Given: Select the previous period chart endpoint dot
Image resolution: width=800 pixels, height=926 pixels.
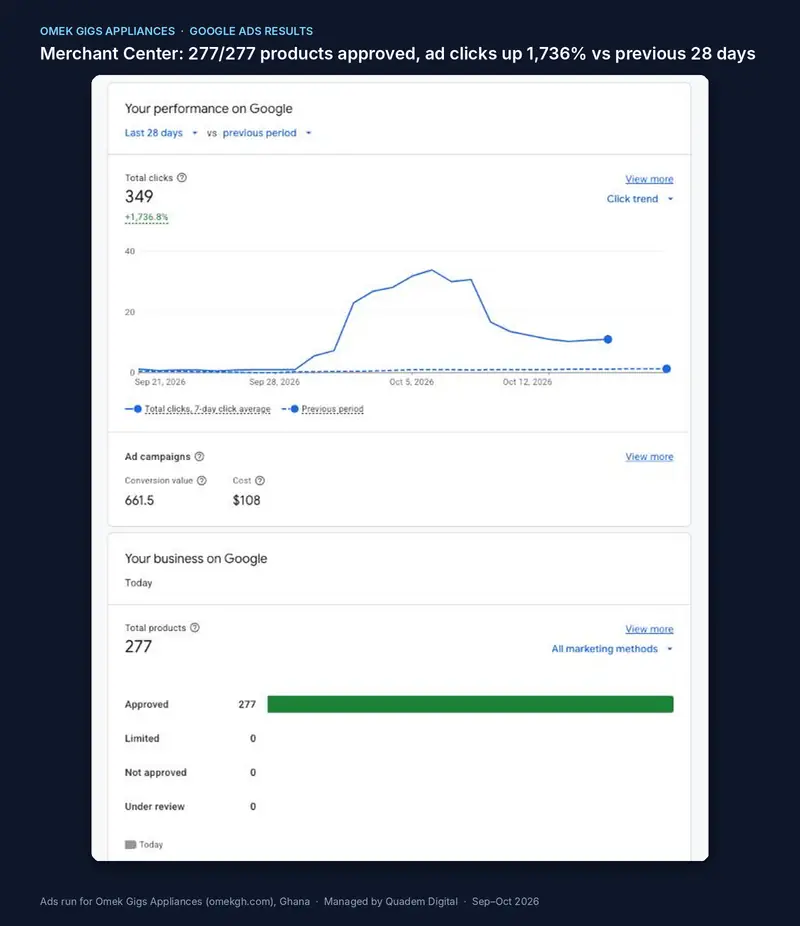Looking at the screenshot, I should pos(667,369).
